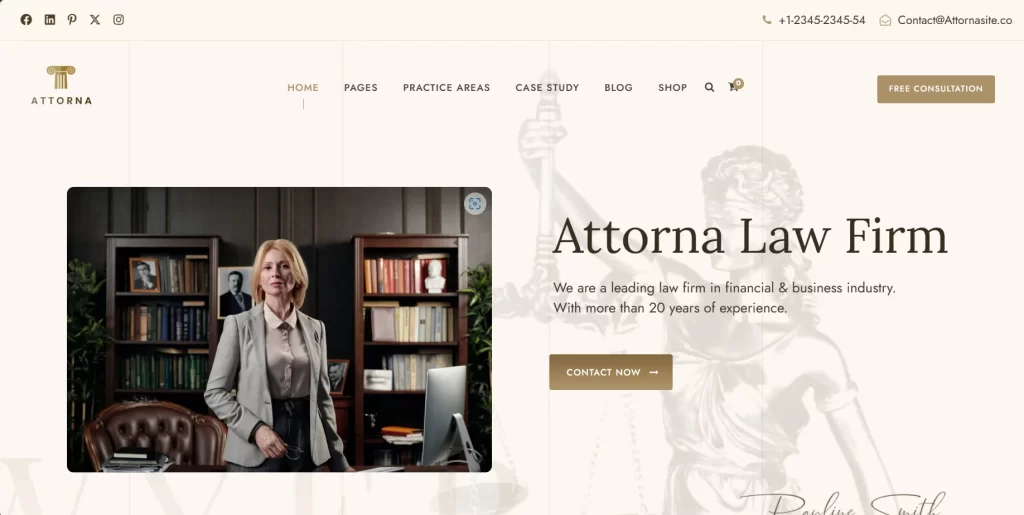
Task: Select the Home menu item
Action: coord(303,87)
